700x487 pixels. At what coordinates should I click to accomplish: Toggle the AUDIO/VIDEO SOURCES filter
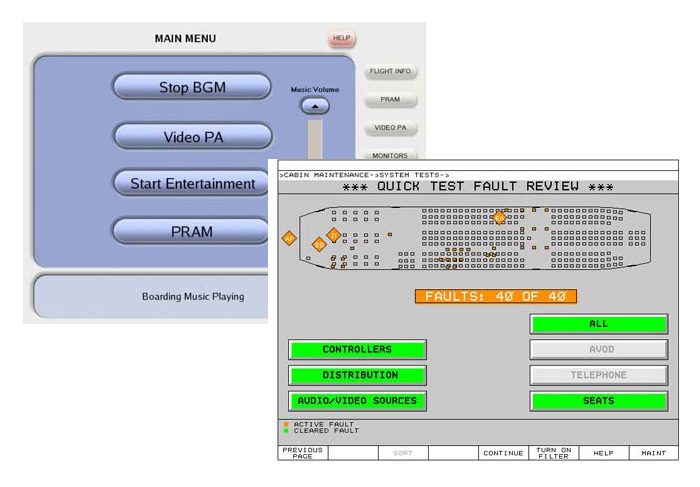tap(357, 401)
